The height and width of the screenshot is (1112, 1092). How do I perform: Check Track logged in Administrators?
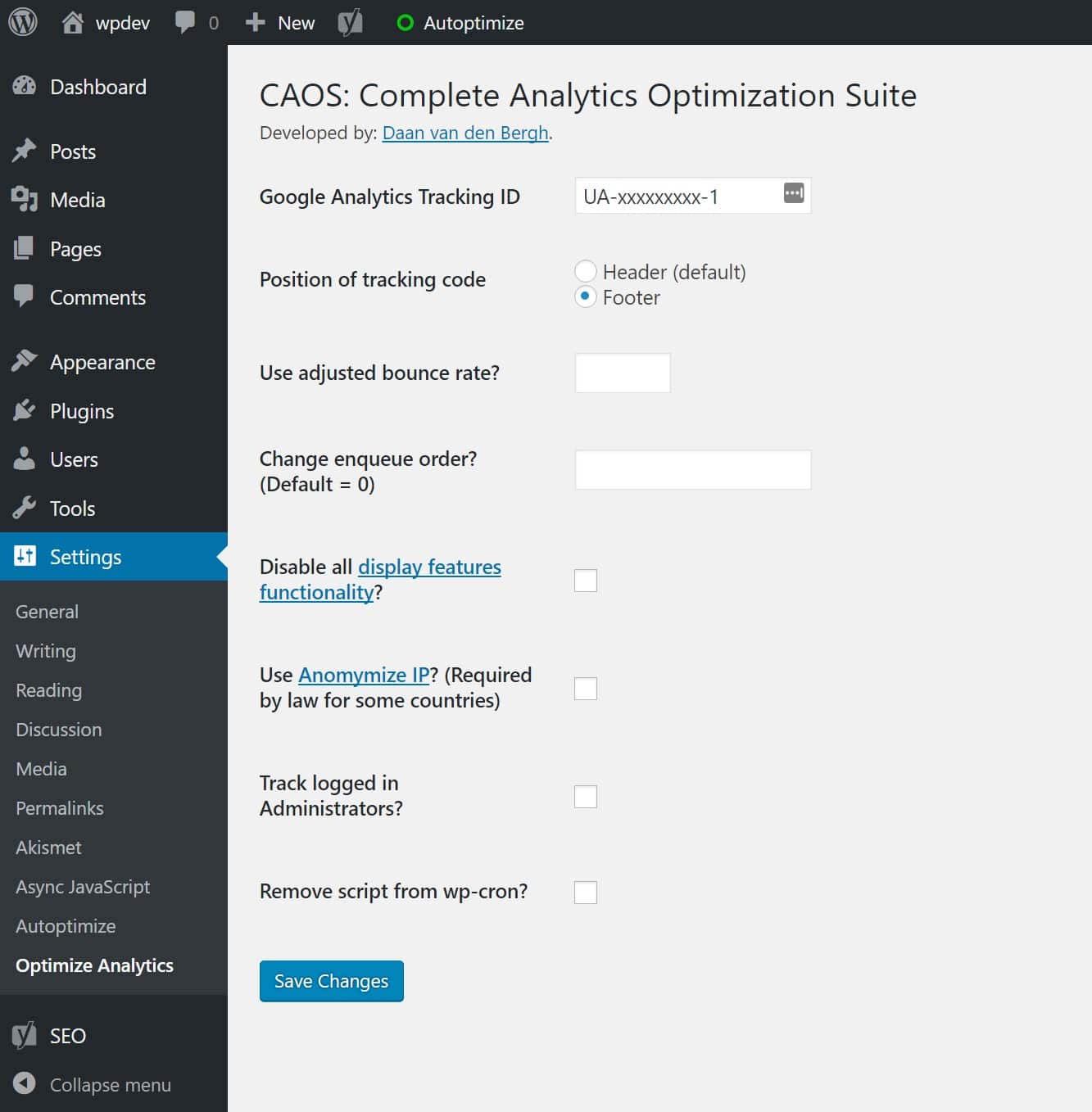[x=585, y=796]
